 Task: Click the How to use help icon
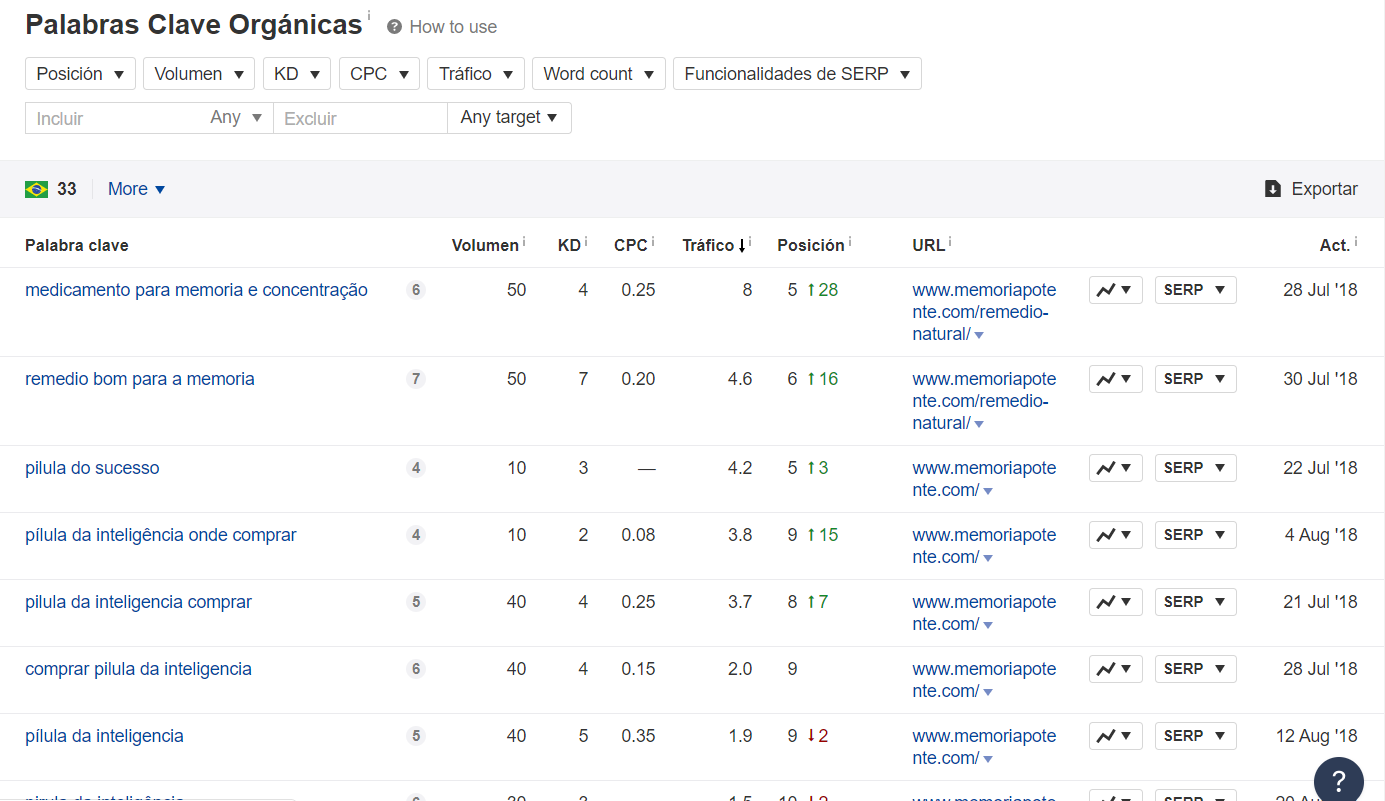[x=395, y=27]
